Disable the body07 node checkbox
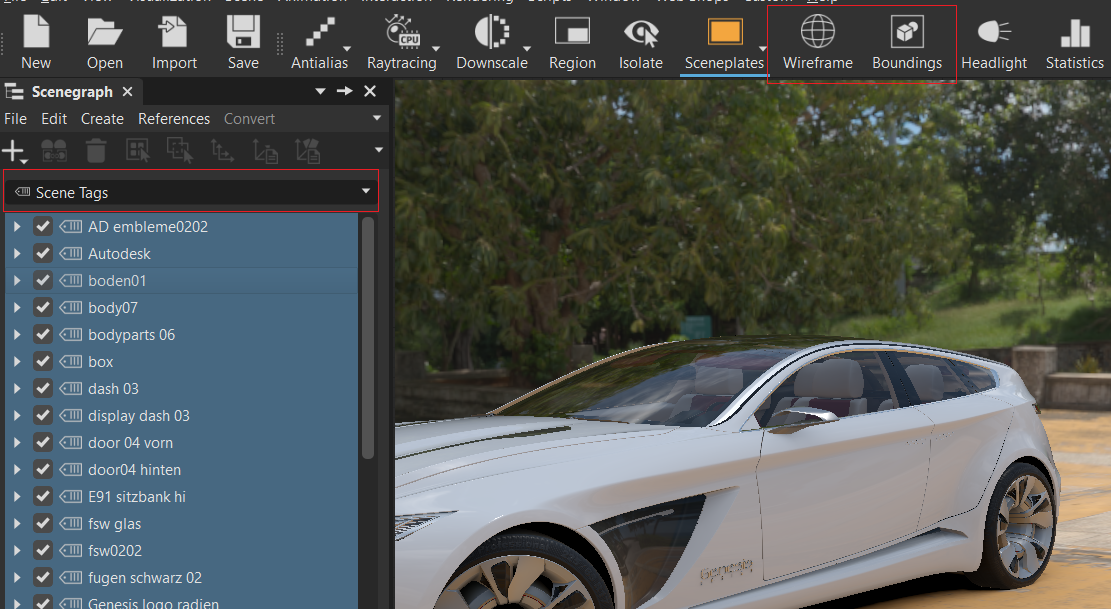This screenshot has height=609, width=1111. coord(42,307)
